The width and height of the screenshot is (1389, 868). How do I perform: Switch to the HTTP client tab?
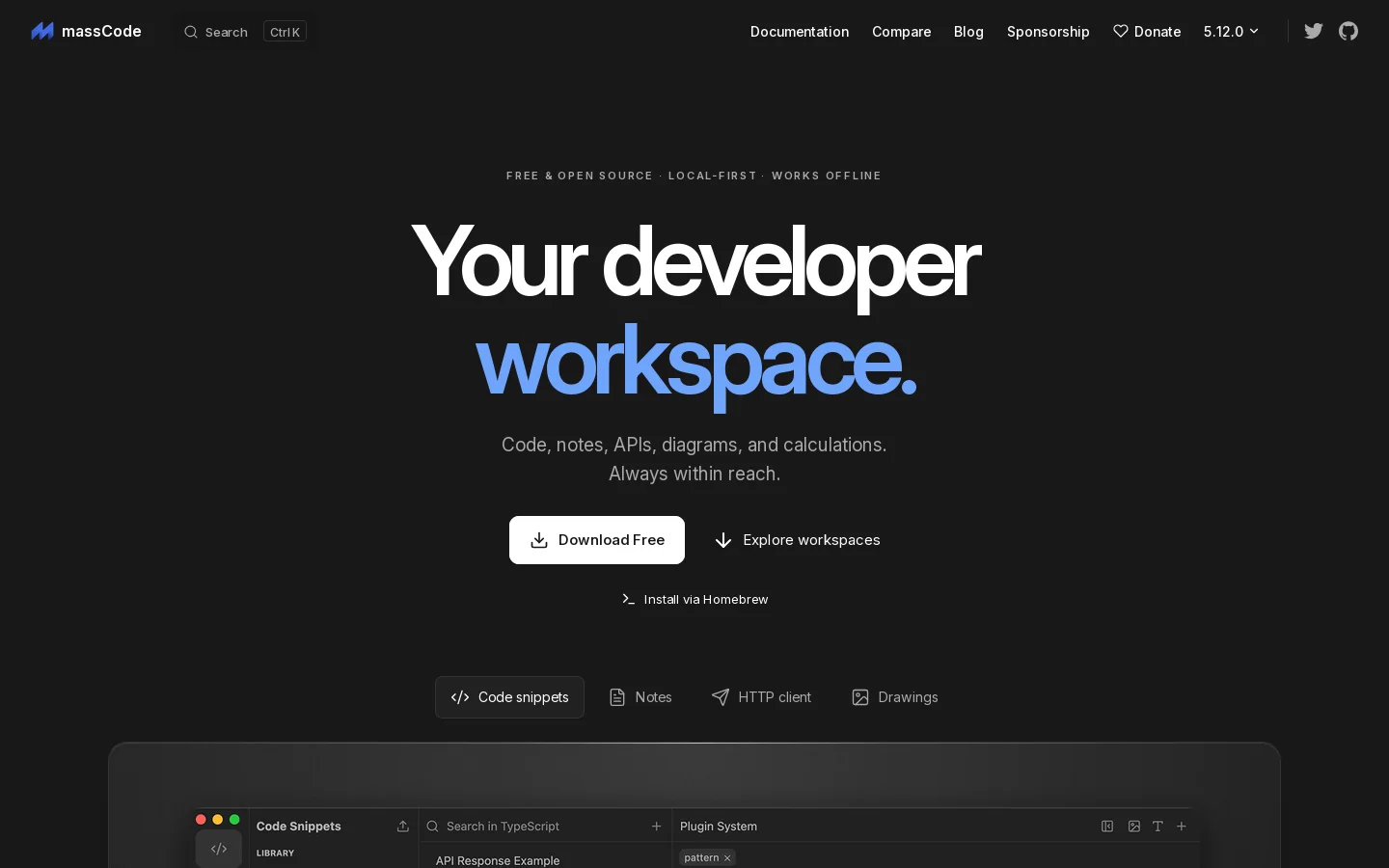[x=762, y=697]
